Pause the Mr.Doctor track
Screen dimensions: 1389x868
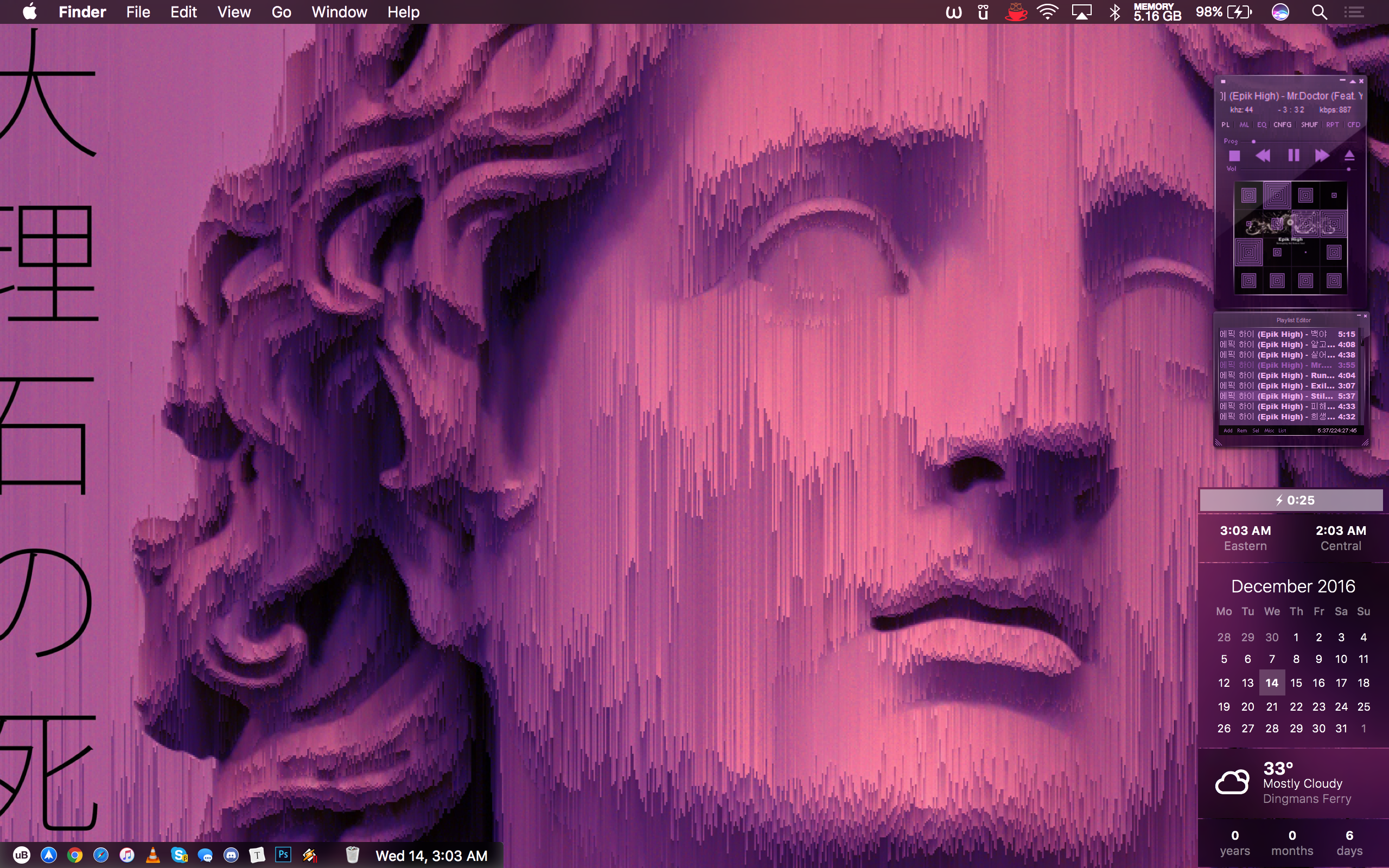[x=1293, y=156]
